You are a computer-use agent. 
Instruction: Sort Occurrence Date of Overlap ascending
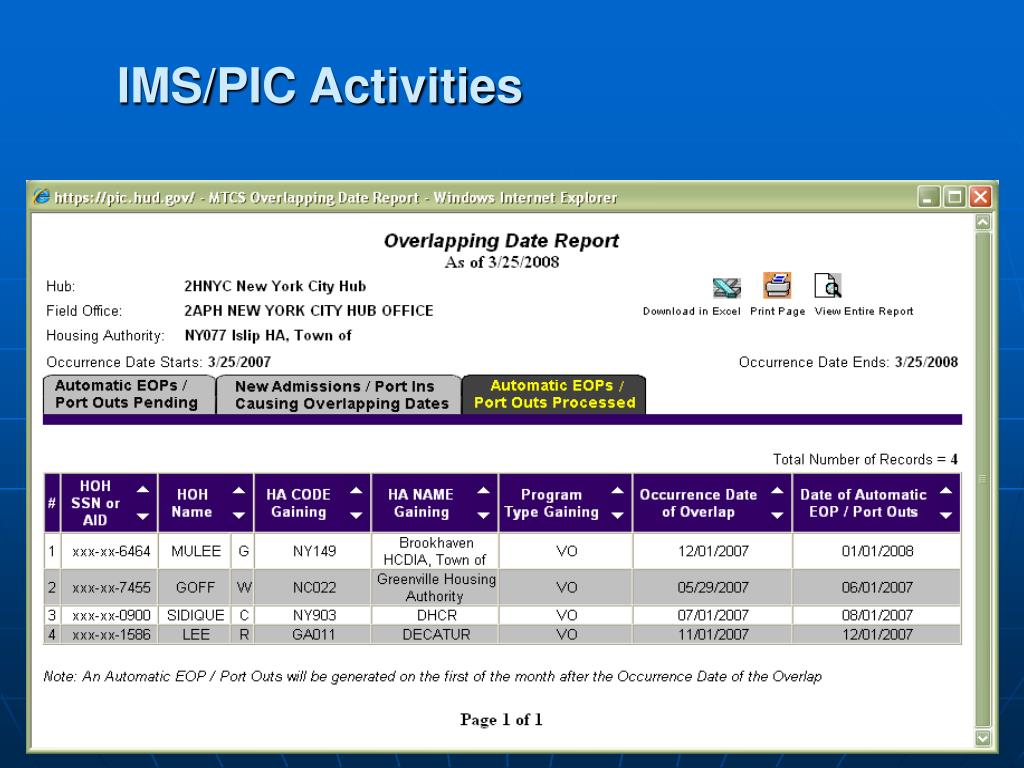(777, 490)
